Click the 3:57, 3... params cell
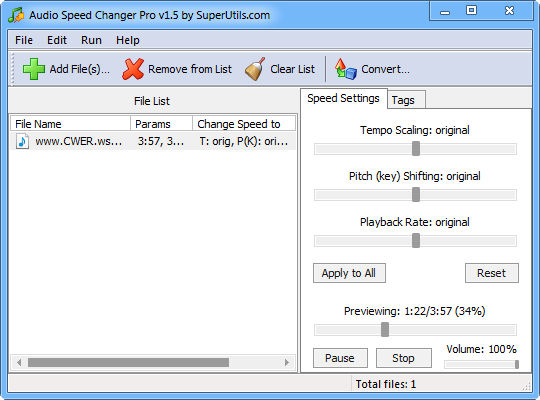 [x=160, y=142]
